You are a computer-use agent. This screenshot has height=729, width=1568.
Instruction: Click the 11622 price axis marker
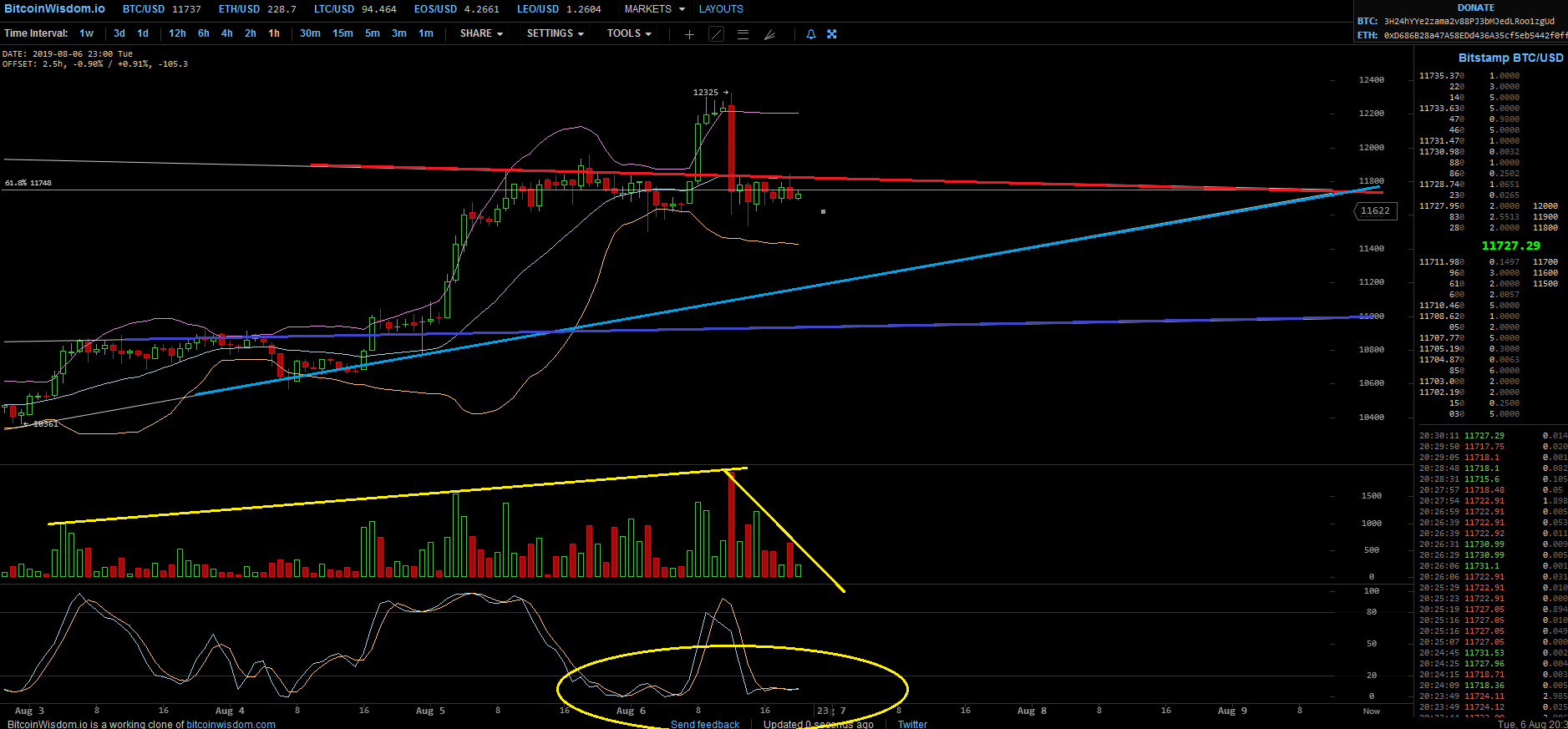(1375, 210)
